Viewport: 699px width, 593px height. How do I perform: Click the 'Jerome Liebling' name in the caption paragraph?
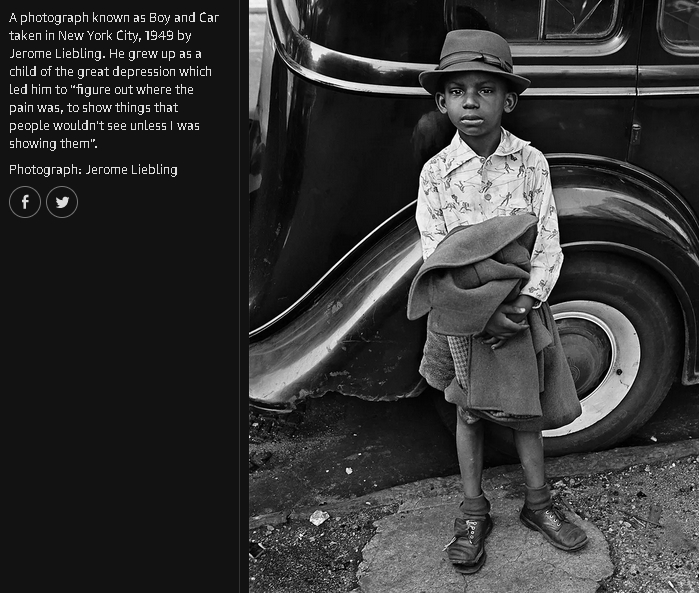coord(57,54)
